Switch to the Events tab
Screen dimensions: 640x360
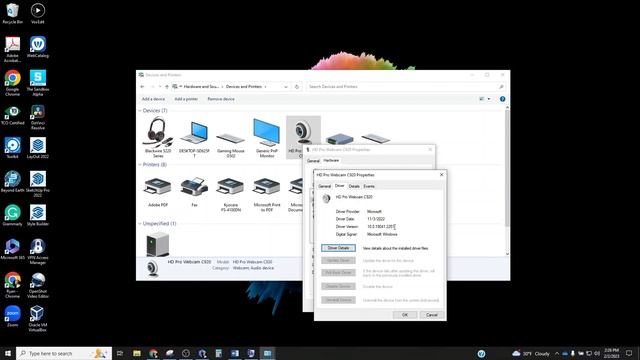[369, 186]
